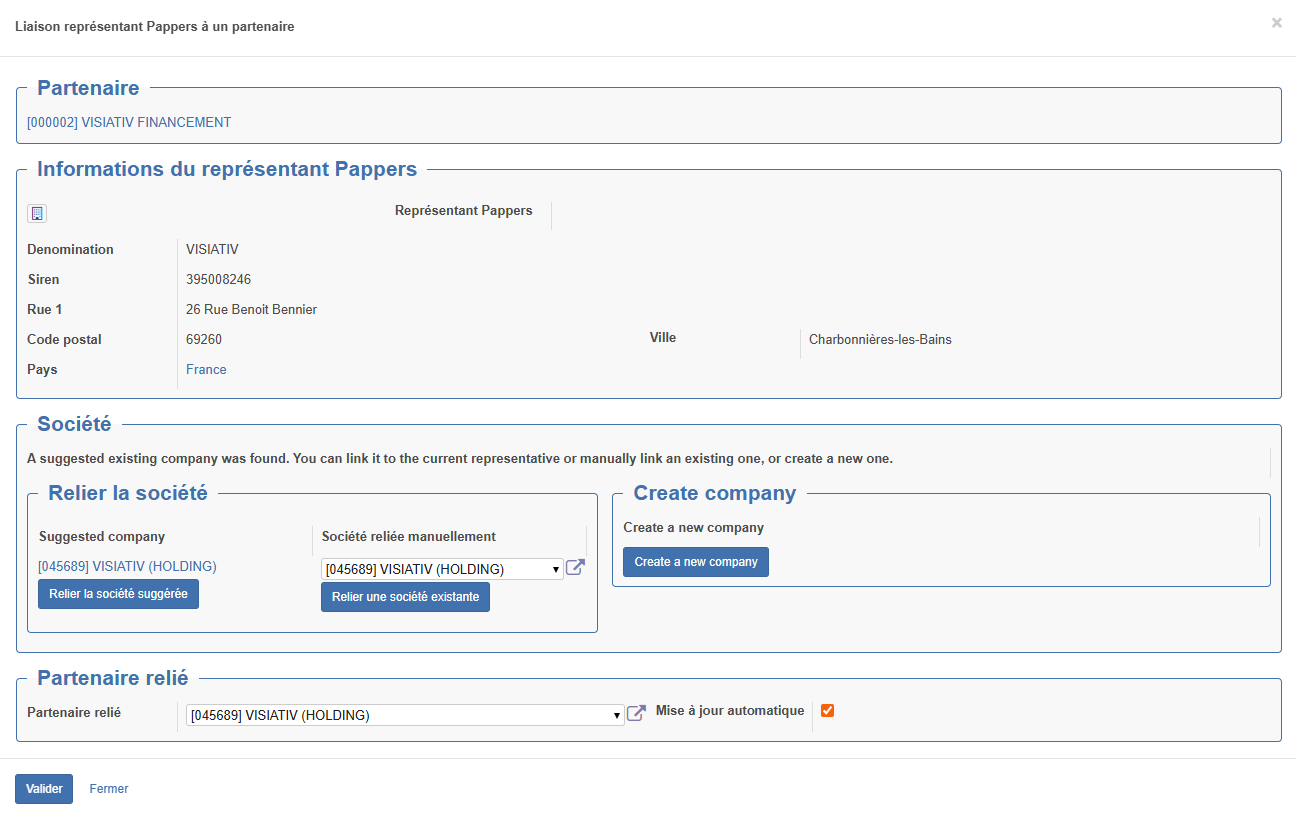The image size is (1296, 817).
Task: Click the Mise à jour automatique label
Action: [730, 711]
